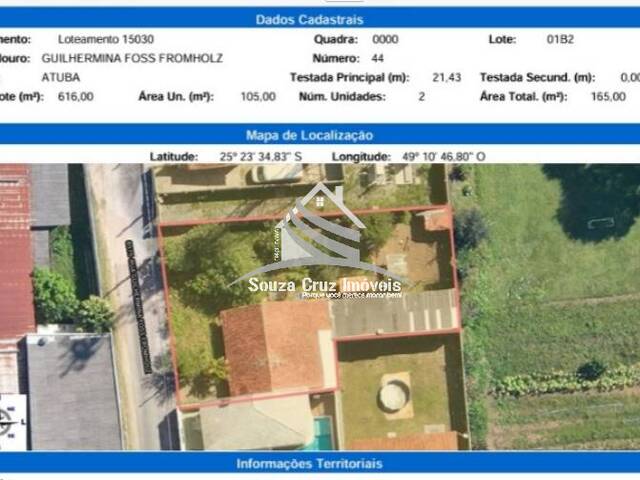This screenshot has width=640, height=480.
Task: Click the orange tiled roof house
Action: tap(274, 348)
